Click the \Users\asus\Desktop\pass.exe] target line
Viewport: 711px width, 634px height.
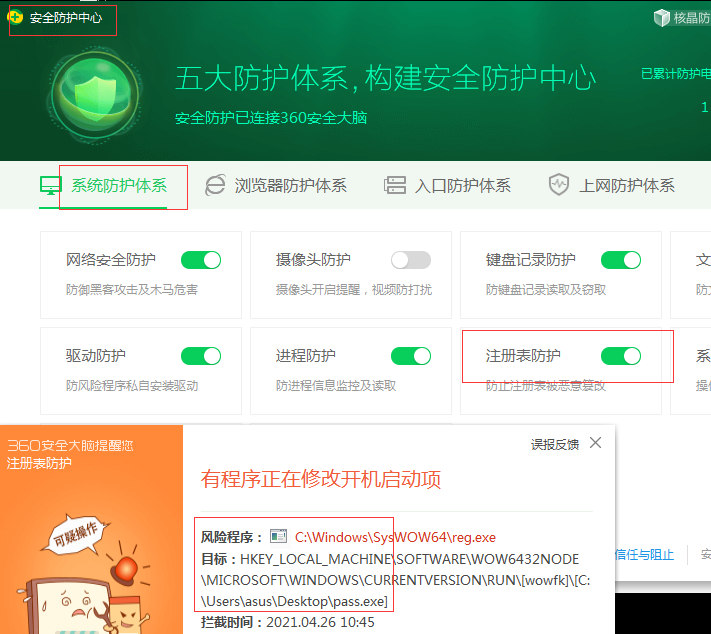294,602
